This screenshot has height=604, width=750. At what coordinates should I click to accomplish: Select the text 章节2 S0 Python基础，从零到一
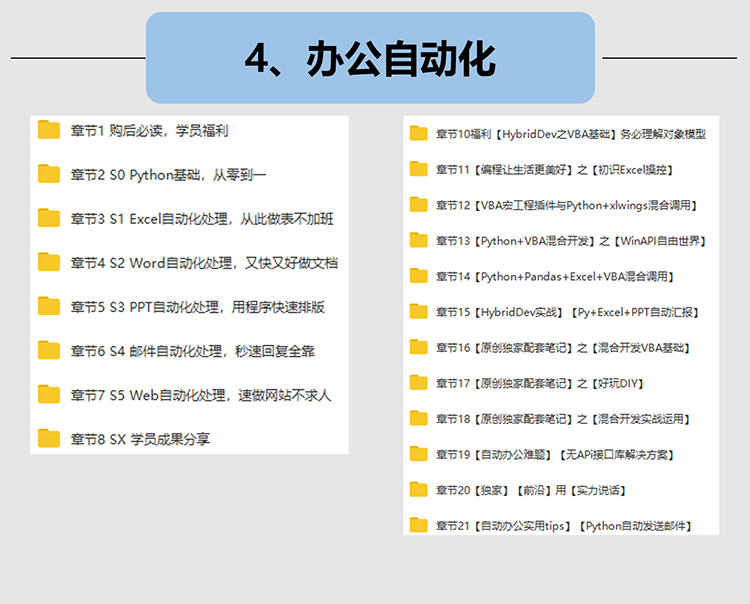click(x=168, y=175)
